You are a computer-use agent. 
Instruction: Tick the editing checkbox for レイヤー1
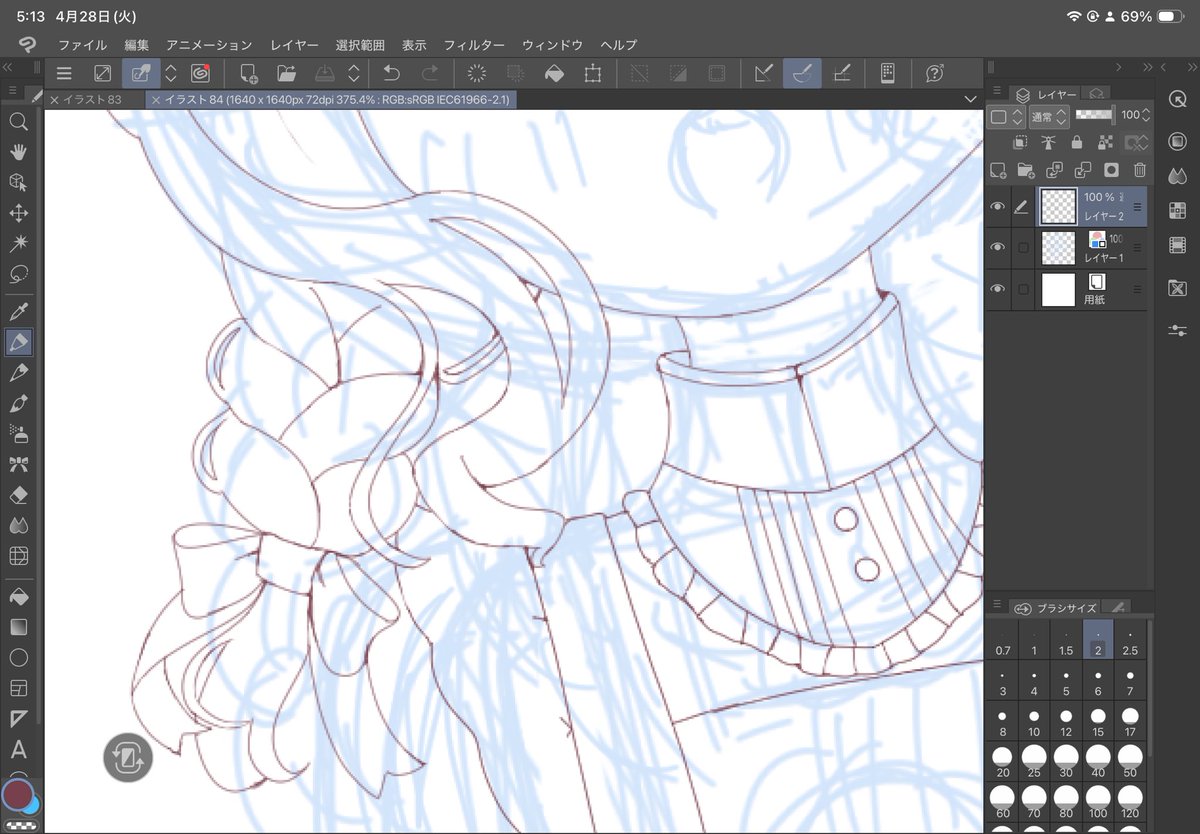pos(1022,247)
